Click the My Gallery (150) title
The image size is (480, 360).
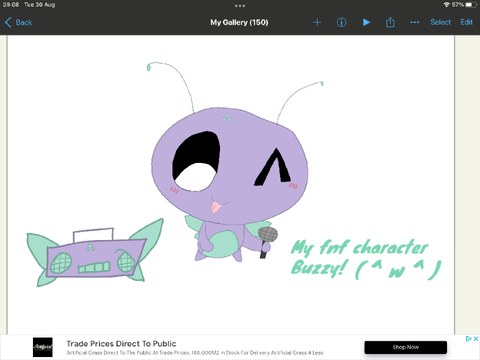click(239, 22)
